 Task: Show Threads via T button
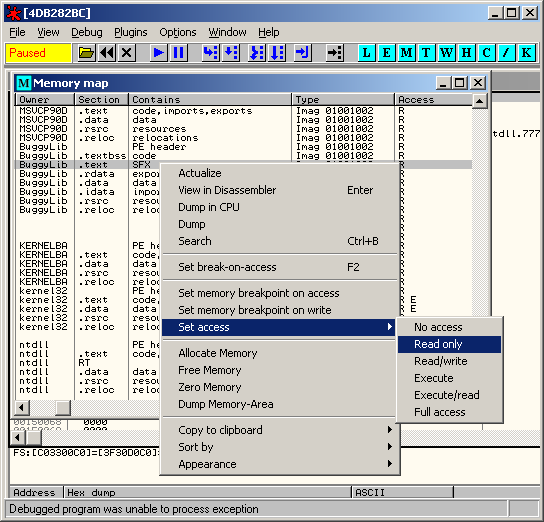[x=426, y=53]
